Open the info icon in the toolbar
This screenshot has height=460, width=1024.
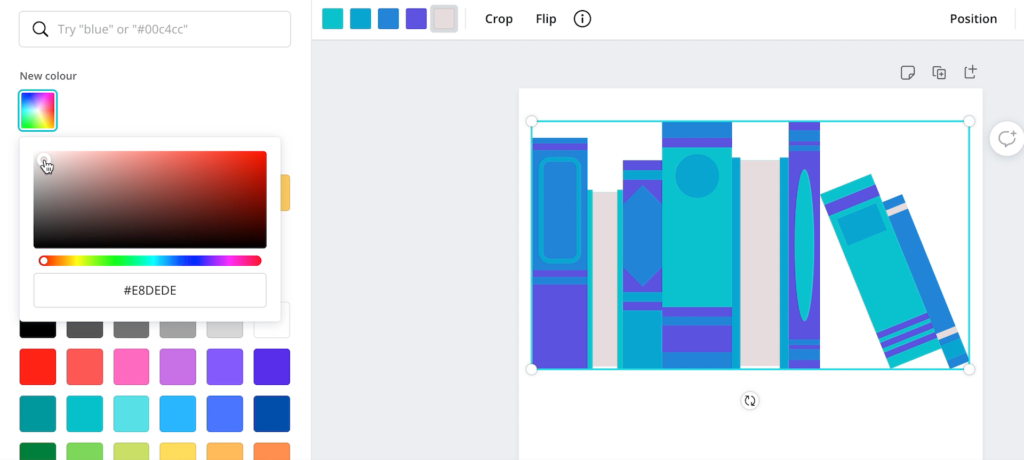pos(582,19)
